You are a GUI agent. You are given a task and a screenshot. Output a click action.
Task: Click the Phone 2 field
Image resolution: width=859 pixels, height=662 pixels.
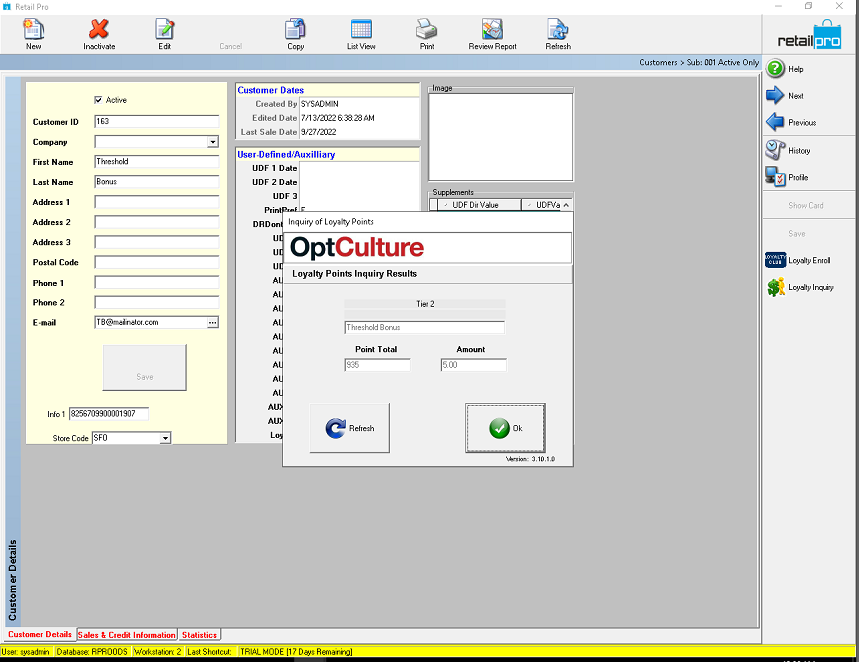157,302
